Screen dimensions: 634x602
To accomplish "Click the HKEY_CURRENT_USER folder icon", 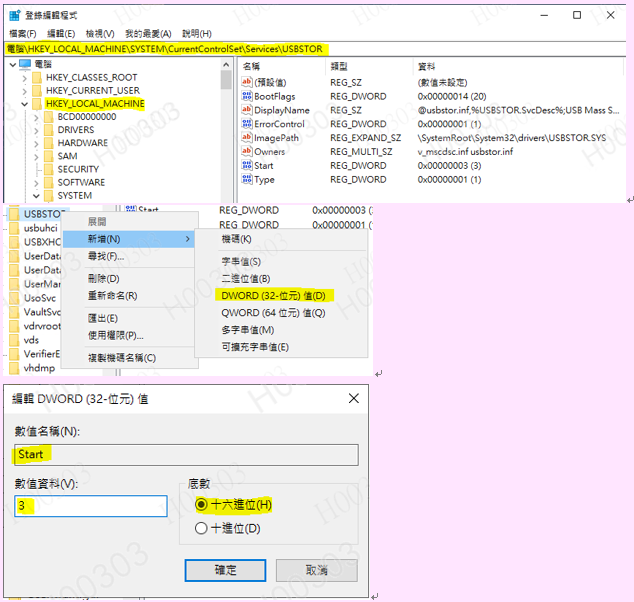I will [x=37, y=90].
